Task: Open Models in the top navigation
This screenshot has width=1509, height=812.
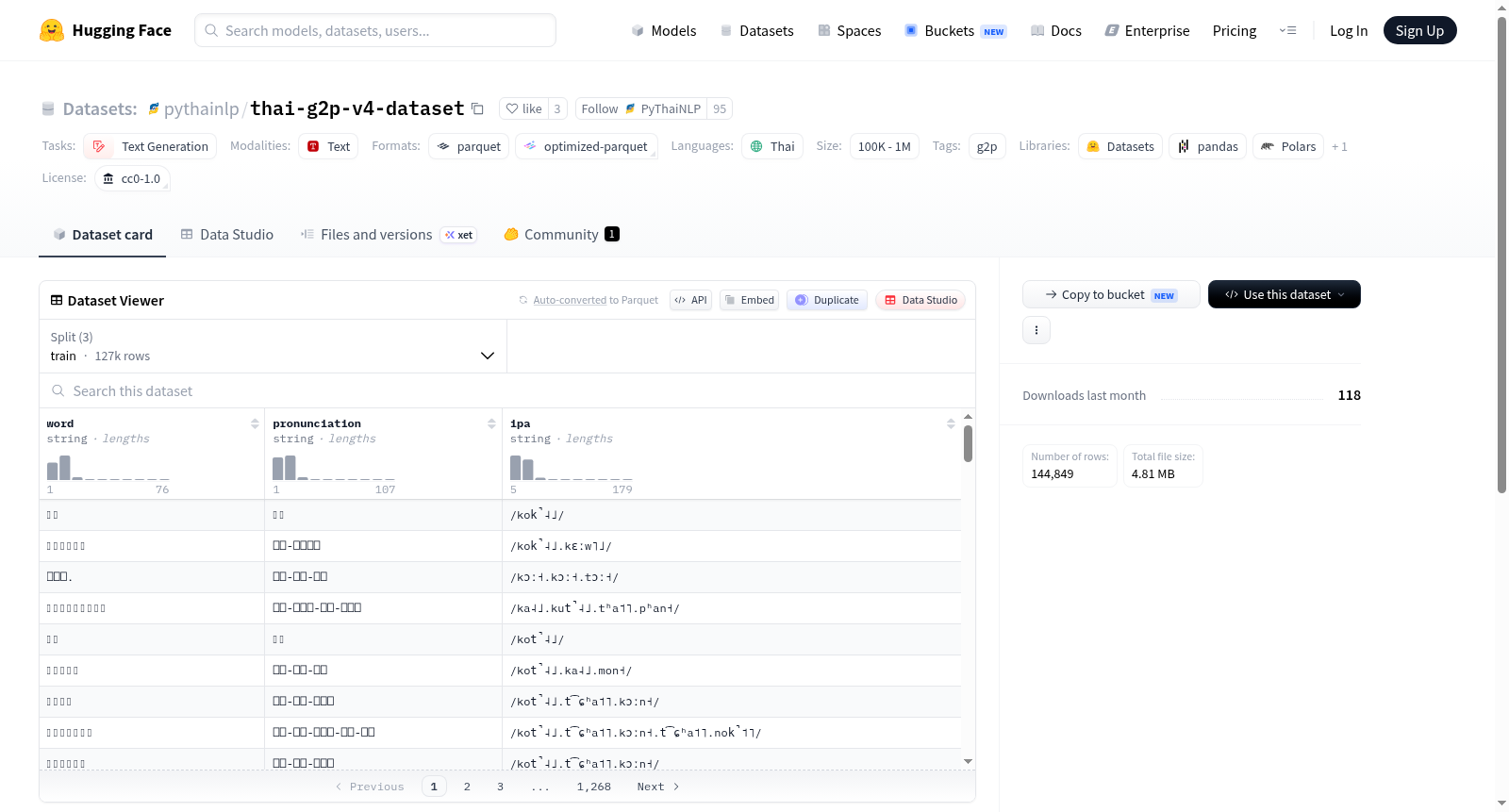Action: [663, 30]
